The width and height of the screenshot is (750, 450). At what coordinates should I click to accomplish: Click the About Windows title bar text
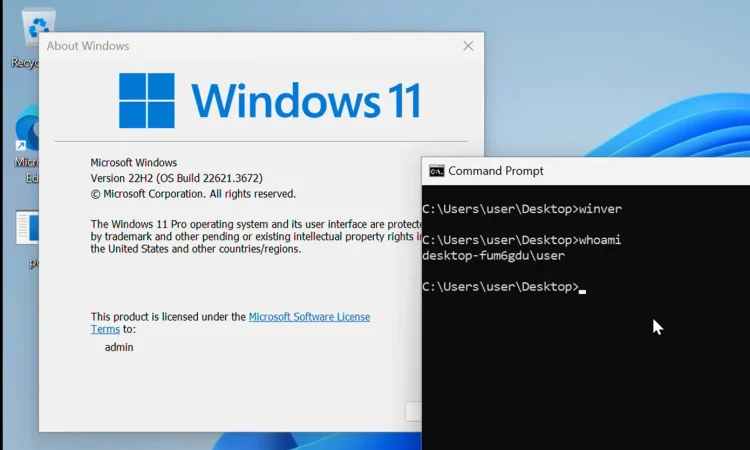coord(88,46)
